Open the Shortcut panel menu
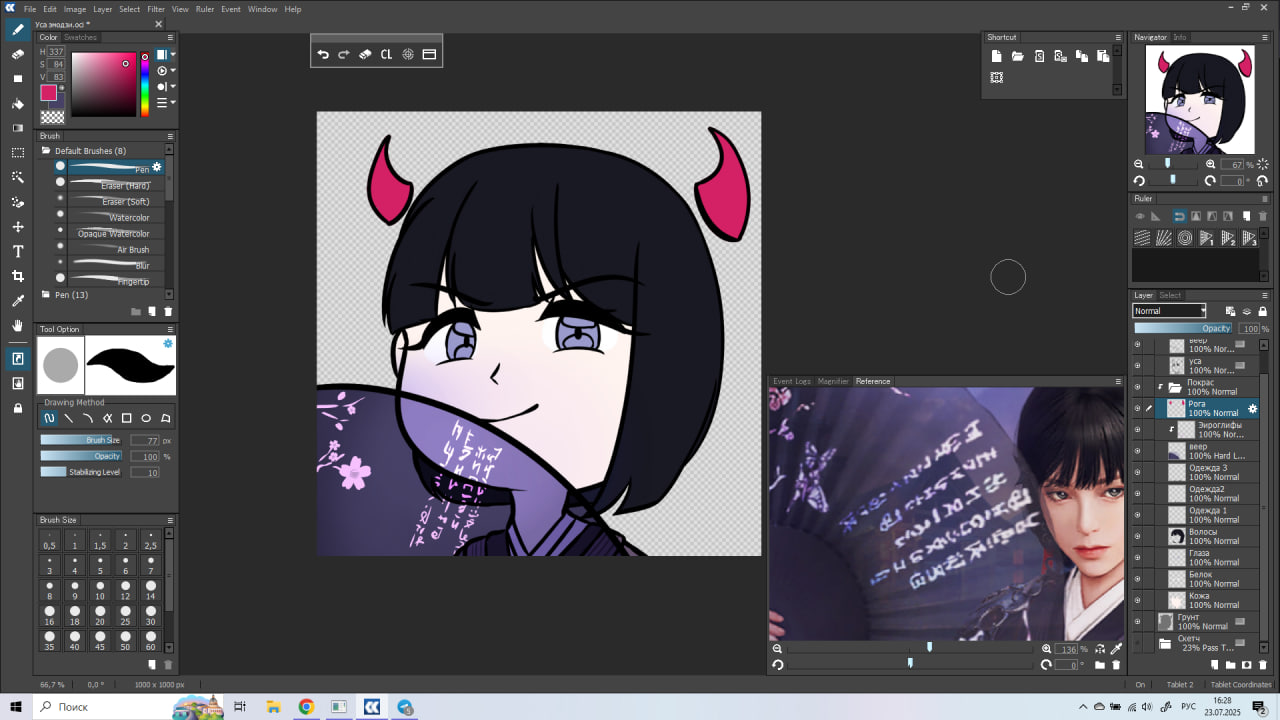The height and width of the screenshot is (720, 1280). [x=1117, y=37]
